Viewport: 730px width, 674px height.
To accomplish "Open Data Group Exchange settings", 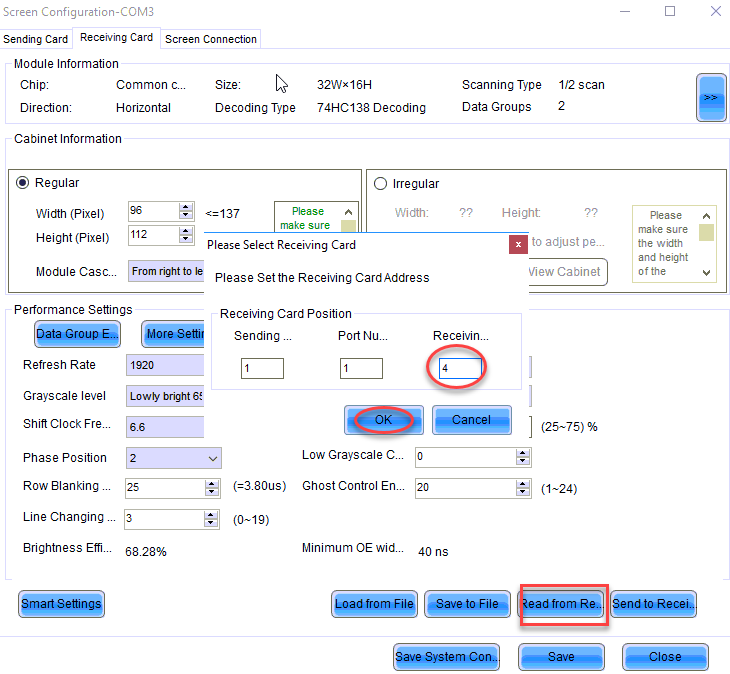I will (x=77, y=334).
